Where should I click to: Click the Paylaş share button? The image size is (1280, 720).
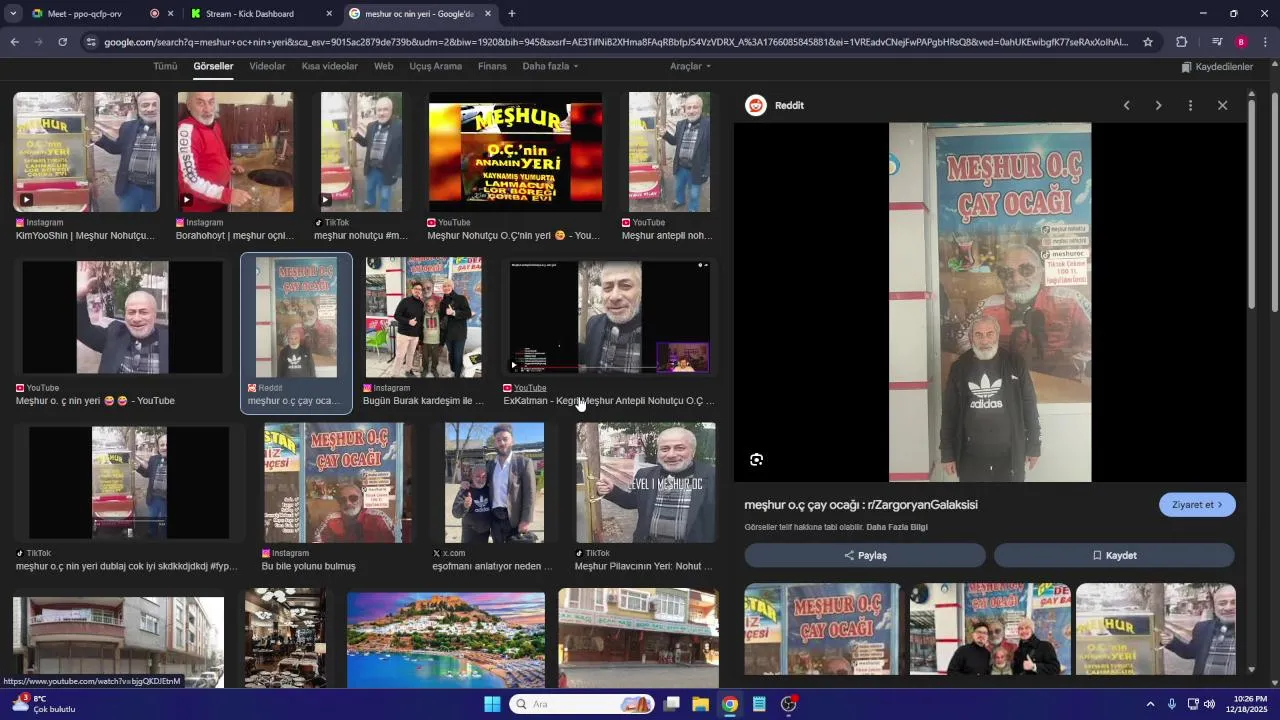click(865, 555)
